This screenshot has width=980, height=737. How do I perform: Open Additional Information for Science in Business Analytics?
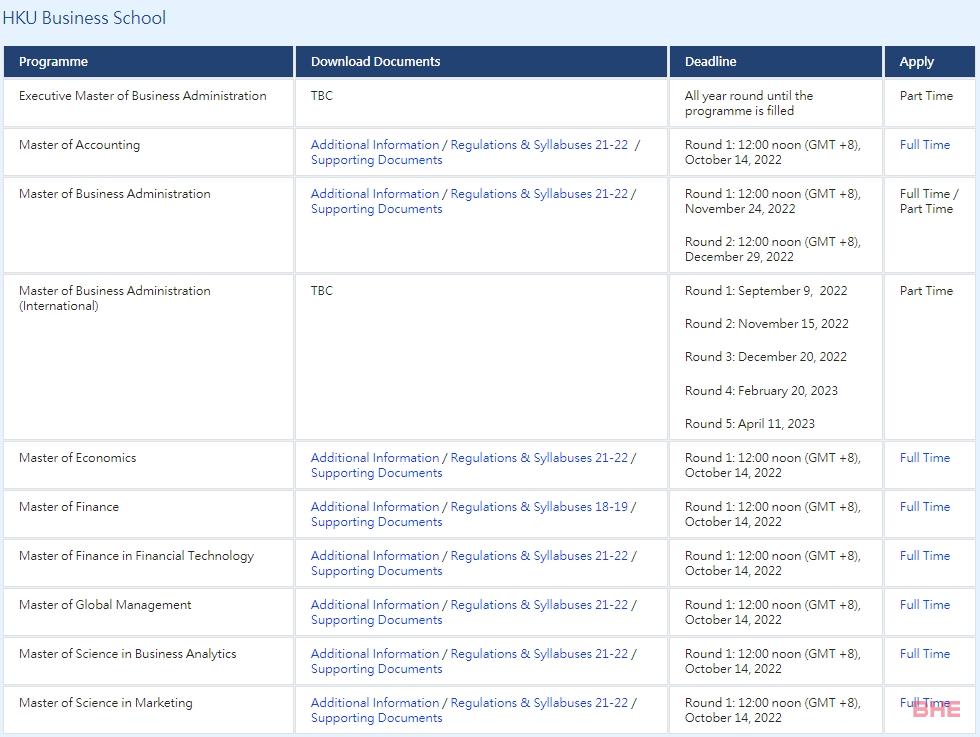(x=375, y=653)
